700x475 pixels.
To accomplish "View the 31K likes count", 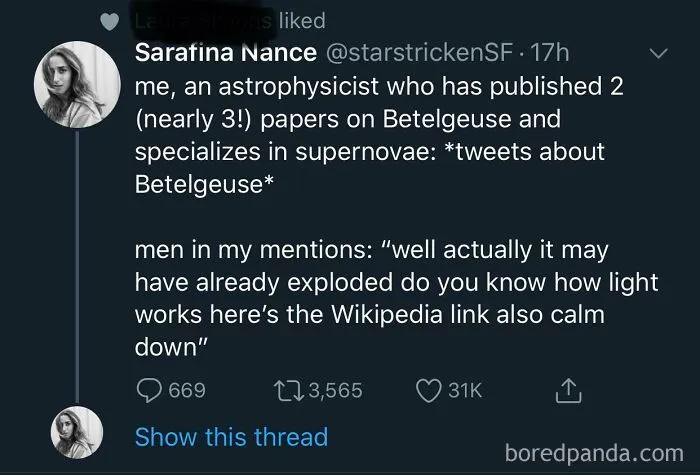I will (x=465, y=390).
